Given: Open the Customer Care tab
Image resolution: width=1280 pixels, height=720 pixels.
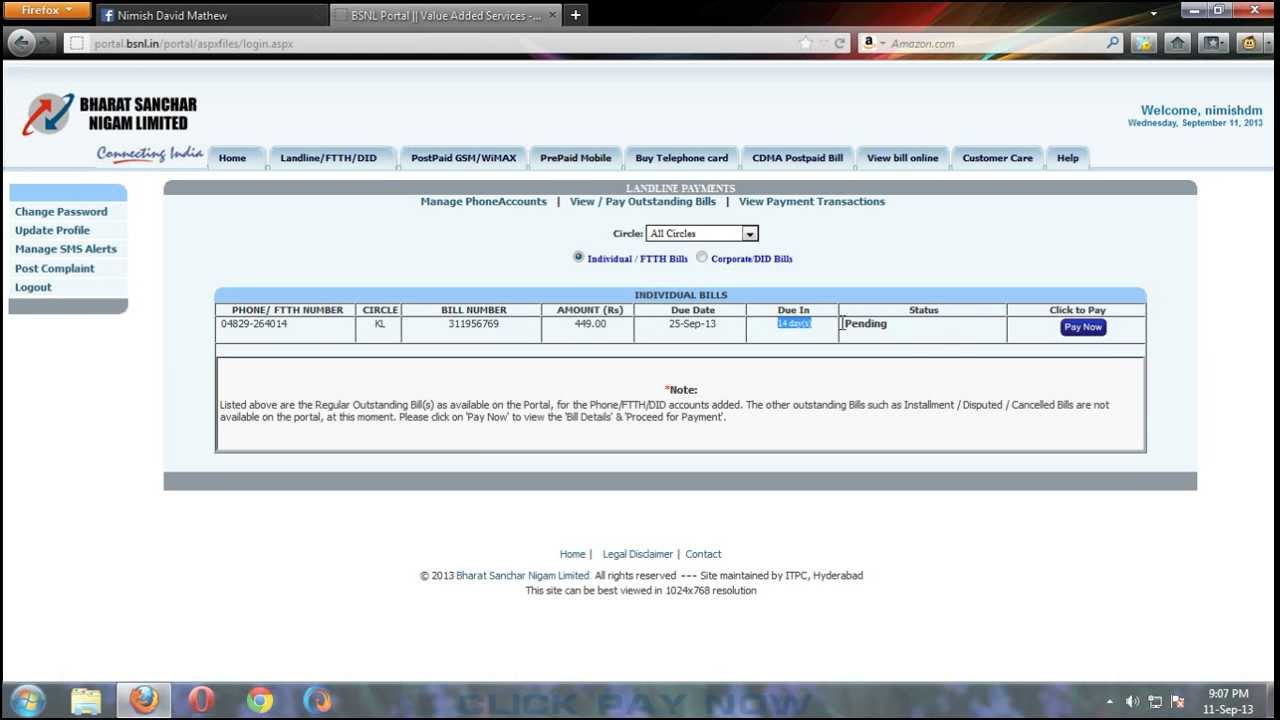Looking at the screenshot, I should point(998,158).
